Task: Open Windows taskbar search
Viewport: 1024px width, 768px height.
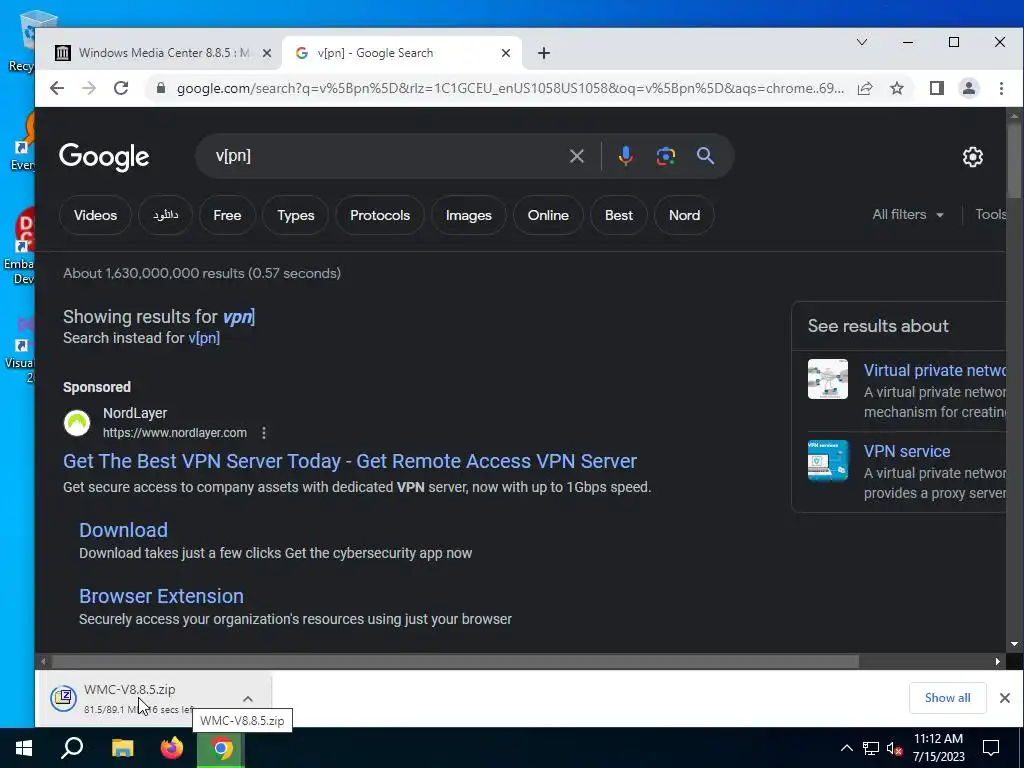Action: click(72, 748)
